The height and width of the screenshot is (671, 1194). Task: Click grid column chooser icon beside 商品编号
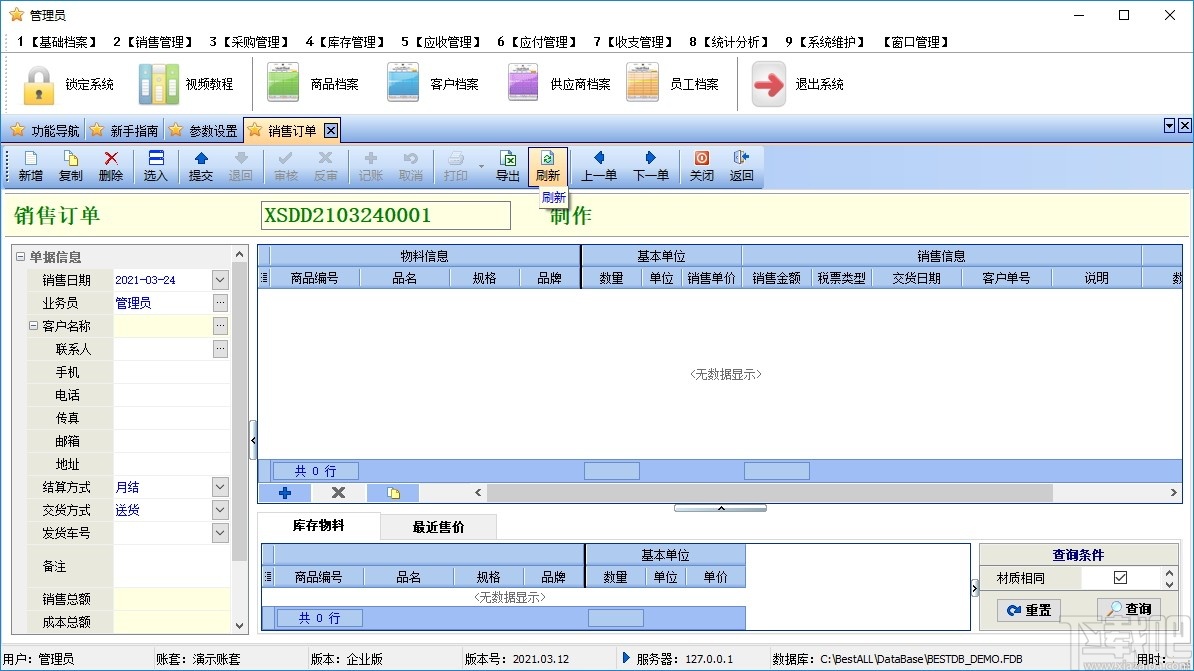(264, 278)
